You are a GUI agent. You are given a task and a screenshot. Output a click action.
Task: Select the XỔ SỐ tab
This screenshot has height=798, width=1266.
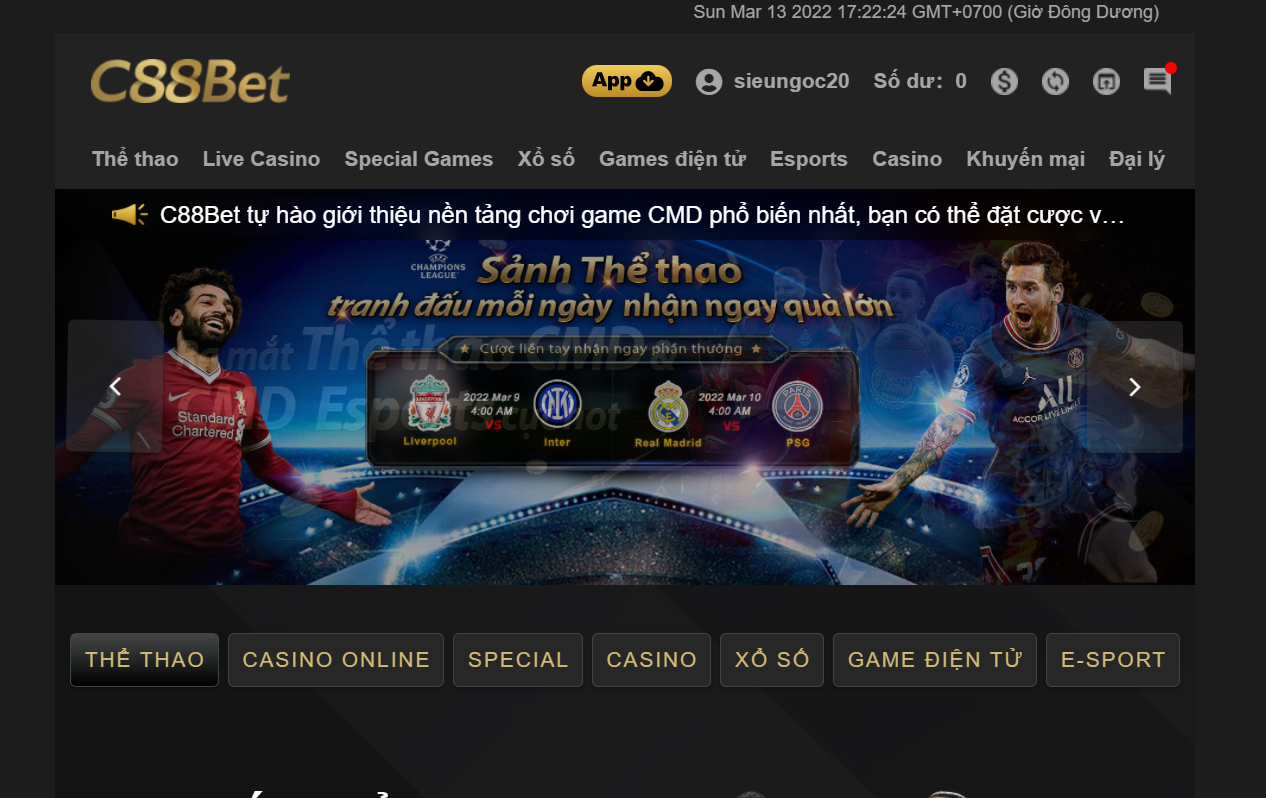772,660
